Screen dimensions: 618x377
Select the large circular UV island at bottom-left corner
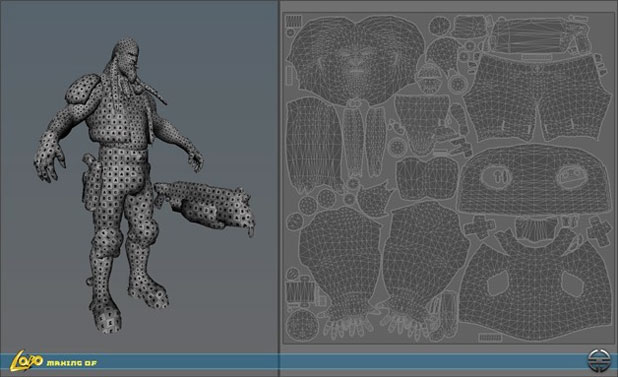click(x=303, y=326)
